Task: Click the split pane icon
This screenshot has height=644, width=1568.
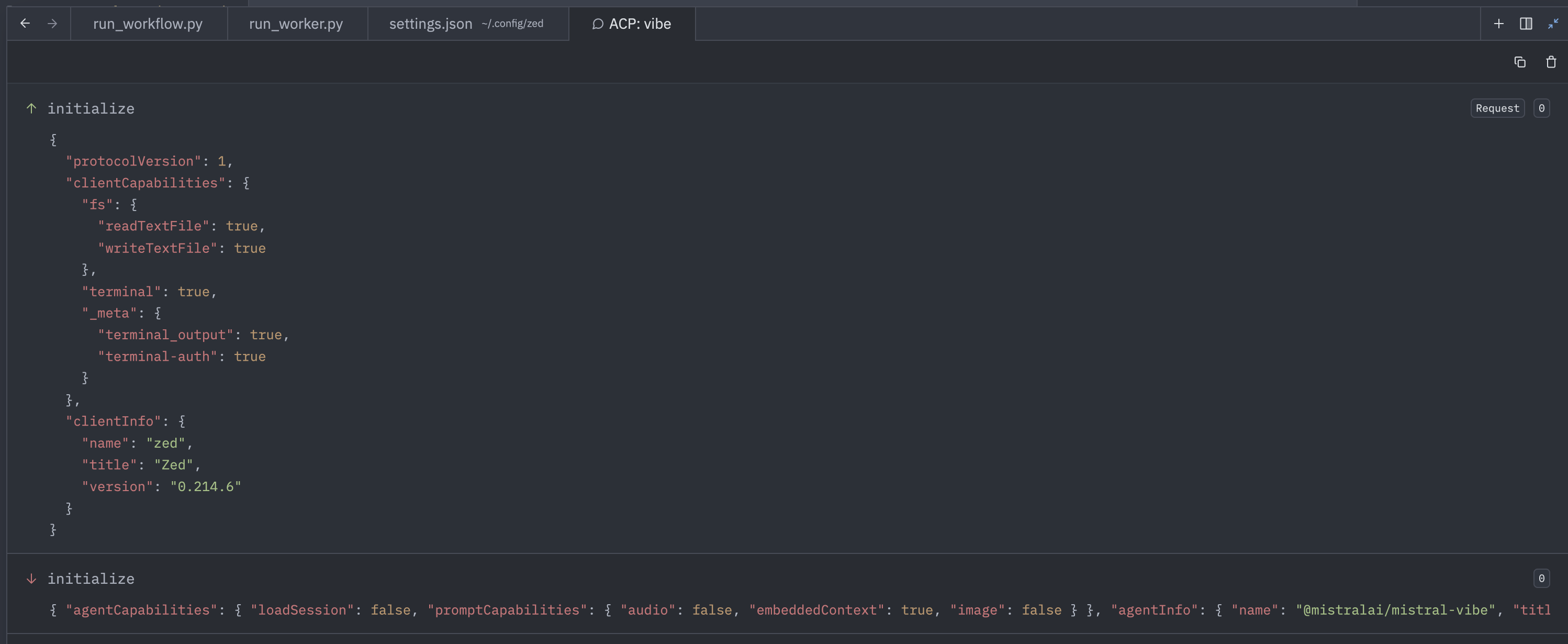Action: point(1526,24)
